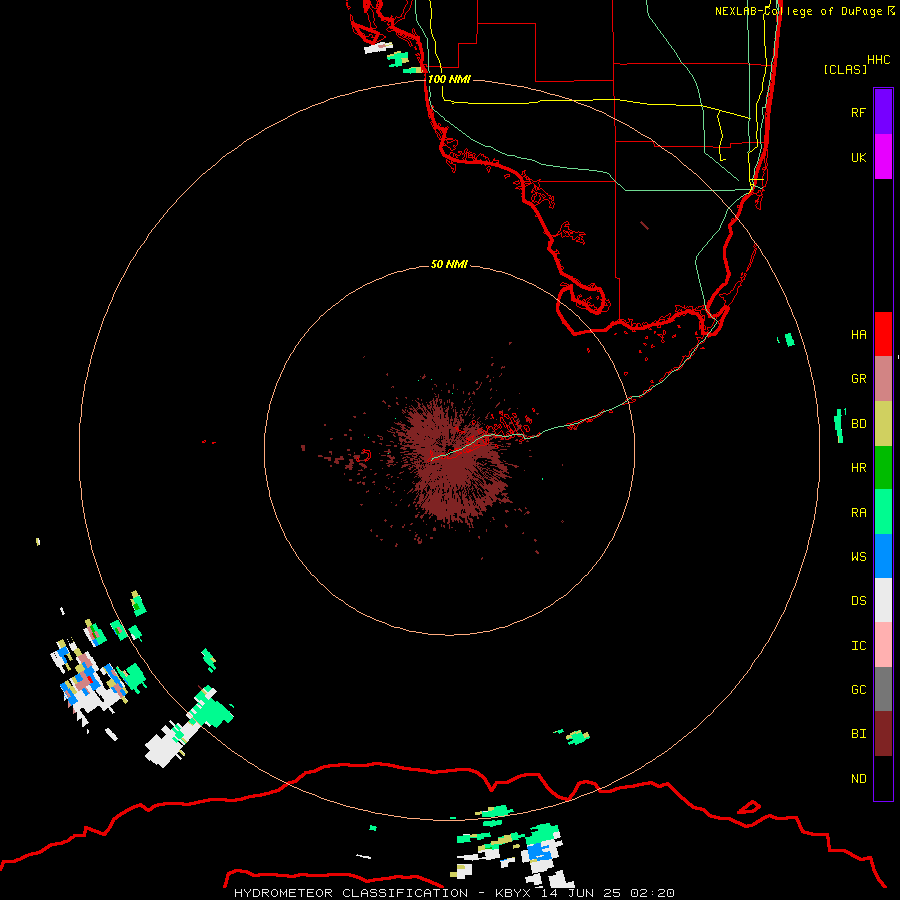Click the GR legend label
The width and height of the screenshot is (900, 900).
(x=858, y=379)
